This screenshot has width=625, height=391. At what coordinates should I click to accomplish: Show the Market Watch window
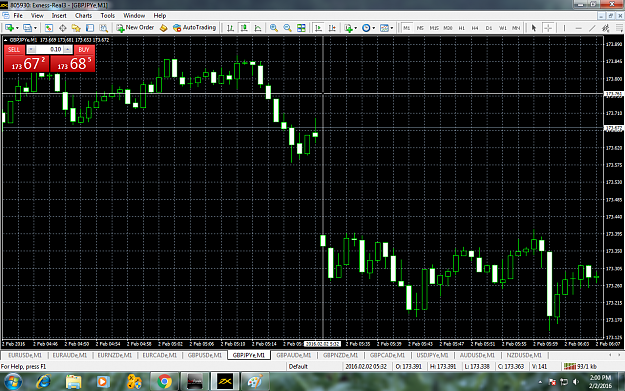coord(49,28)
